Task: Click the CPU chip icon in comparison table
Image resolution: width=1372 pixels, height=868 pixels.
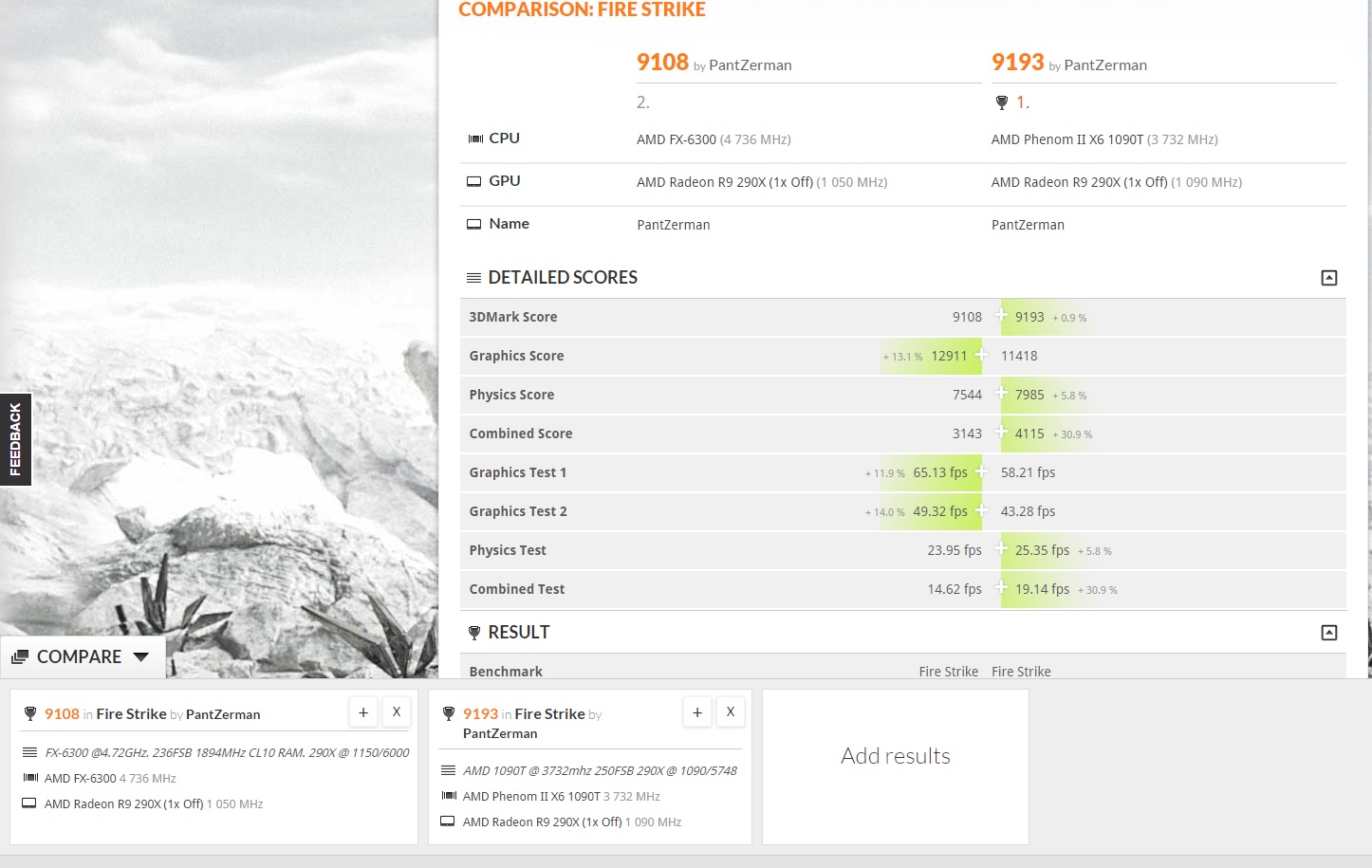Action: click(x=475, y=139)
